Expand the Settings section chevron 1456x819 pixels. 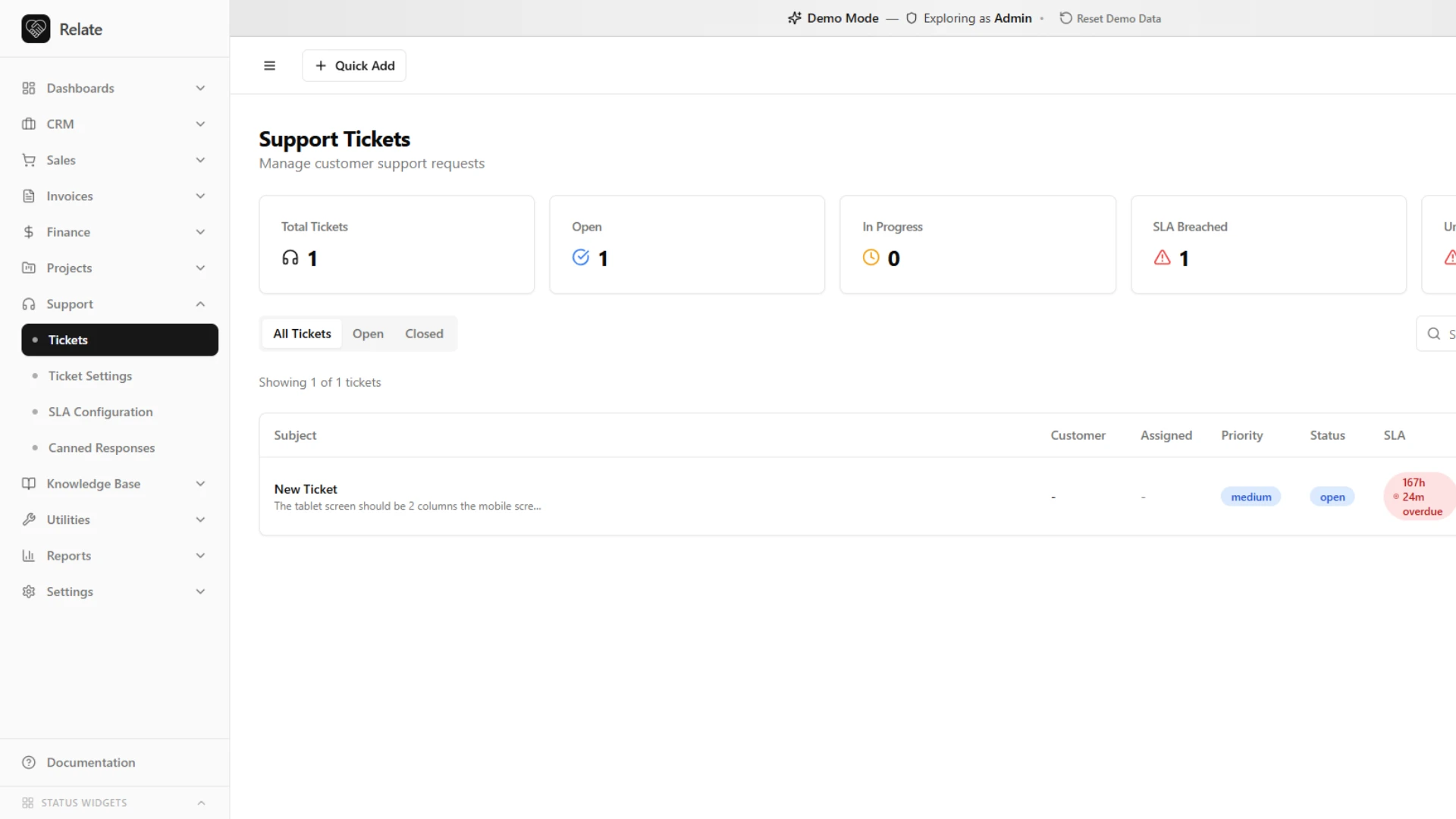click(x=200, y=591)
